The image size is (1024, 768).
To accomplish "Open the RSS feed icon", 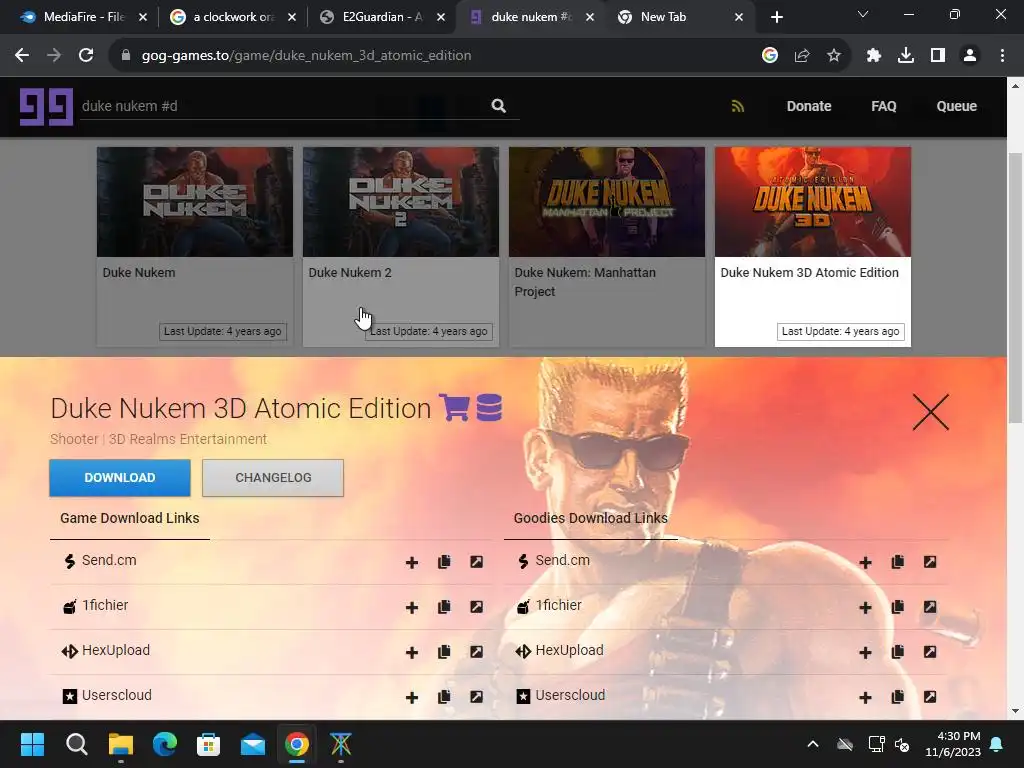I will coord(738,106).
